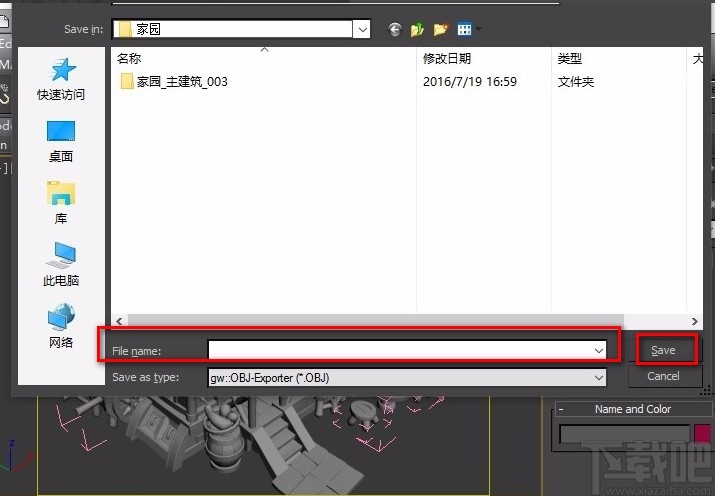The width and height of the screenshot is (715, 496).
Task: Open 库 libraries location
Action: click(61, 203)
